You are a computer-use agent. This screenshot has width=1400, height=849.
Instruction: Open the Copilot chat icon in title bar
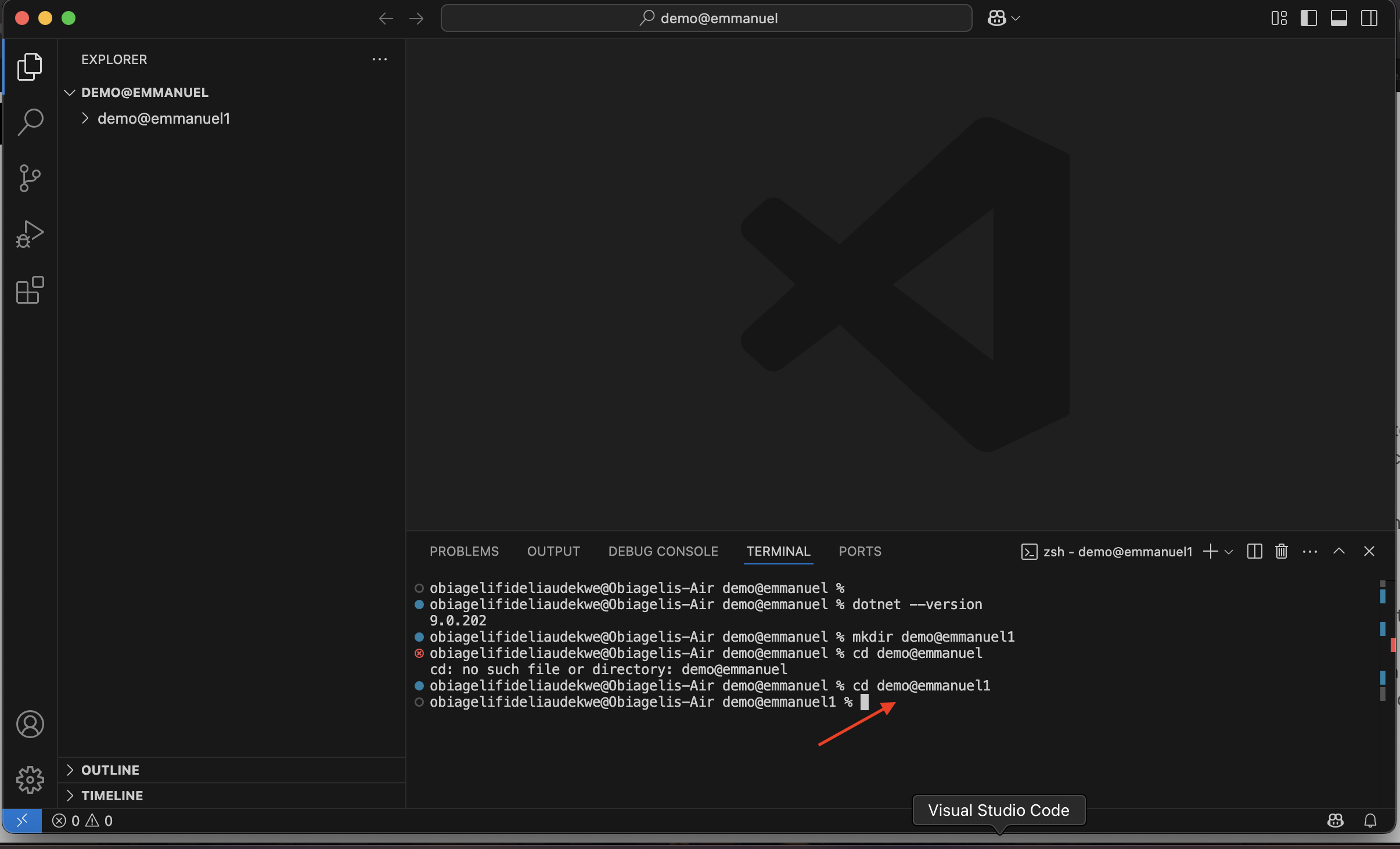click(x=996, y=18)
